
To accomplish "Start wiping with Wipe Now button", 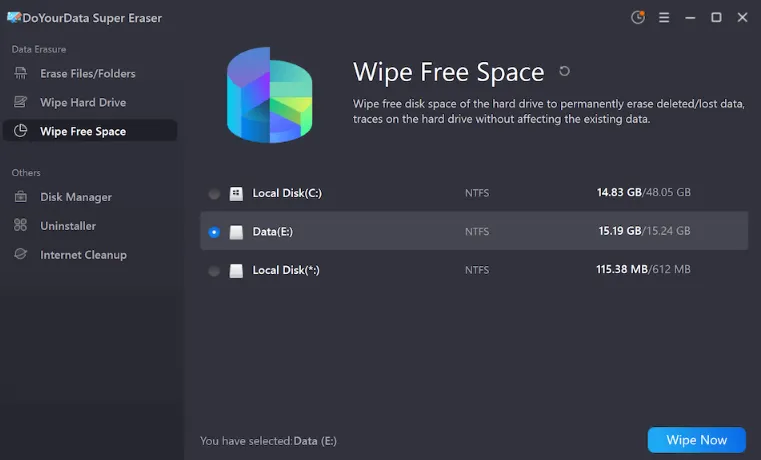I will coord(696,440).
